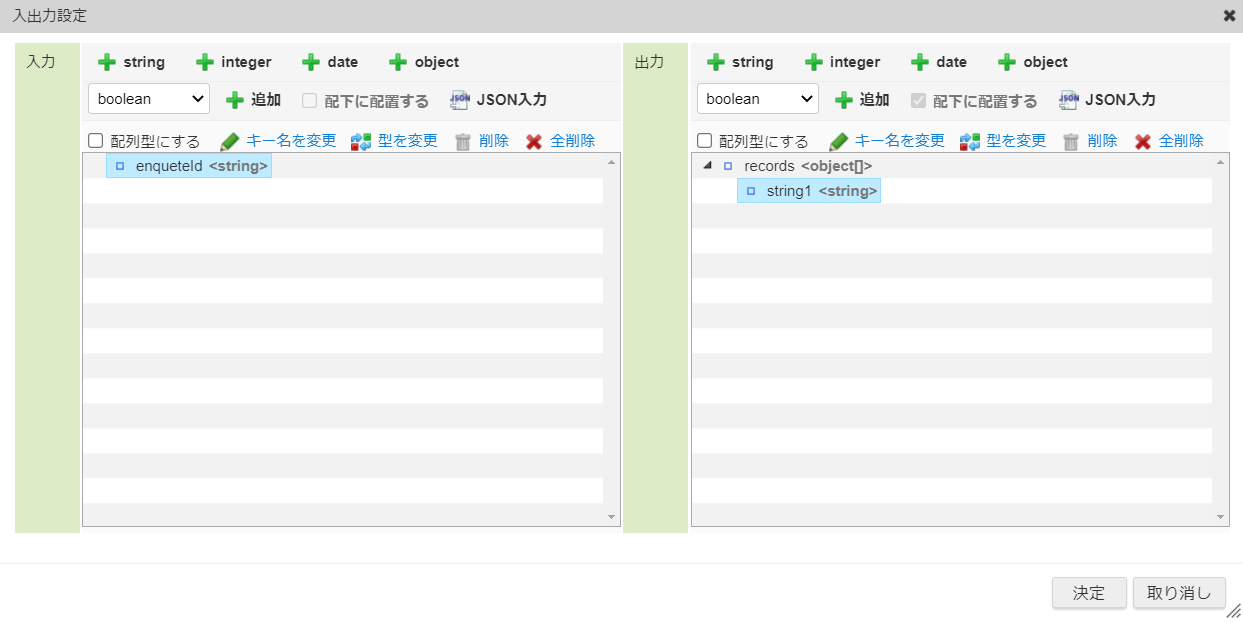The image size is (1243, 622).
Task: Click the 出力 section label
Action: tap(649, 62)
